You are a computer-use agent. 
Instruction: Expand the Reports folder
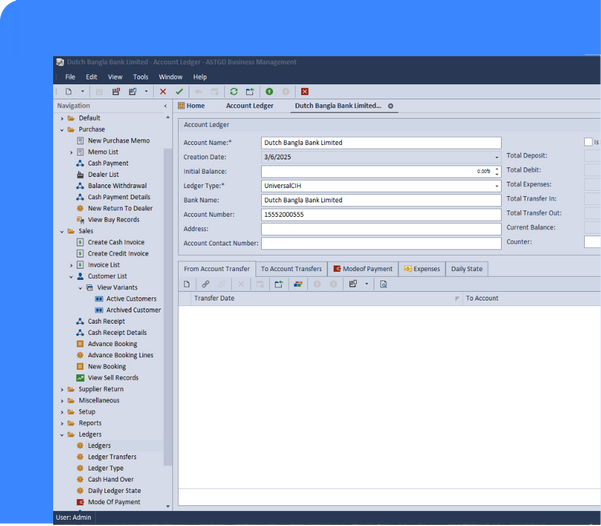coord(62,424)
